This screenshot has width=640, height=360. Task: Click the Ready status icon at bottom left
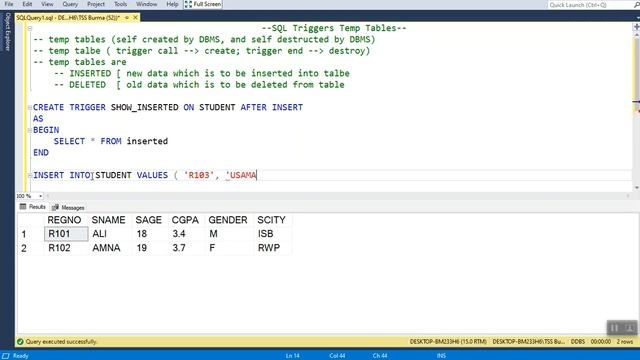tap(6, 356)
